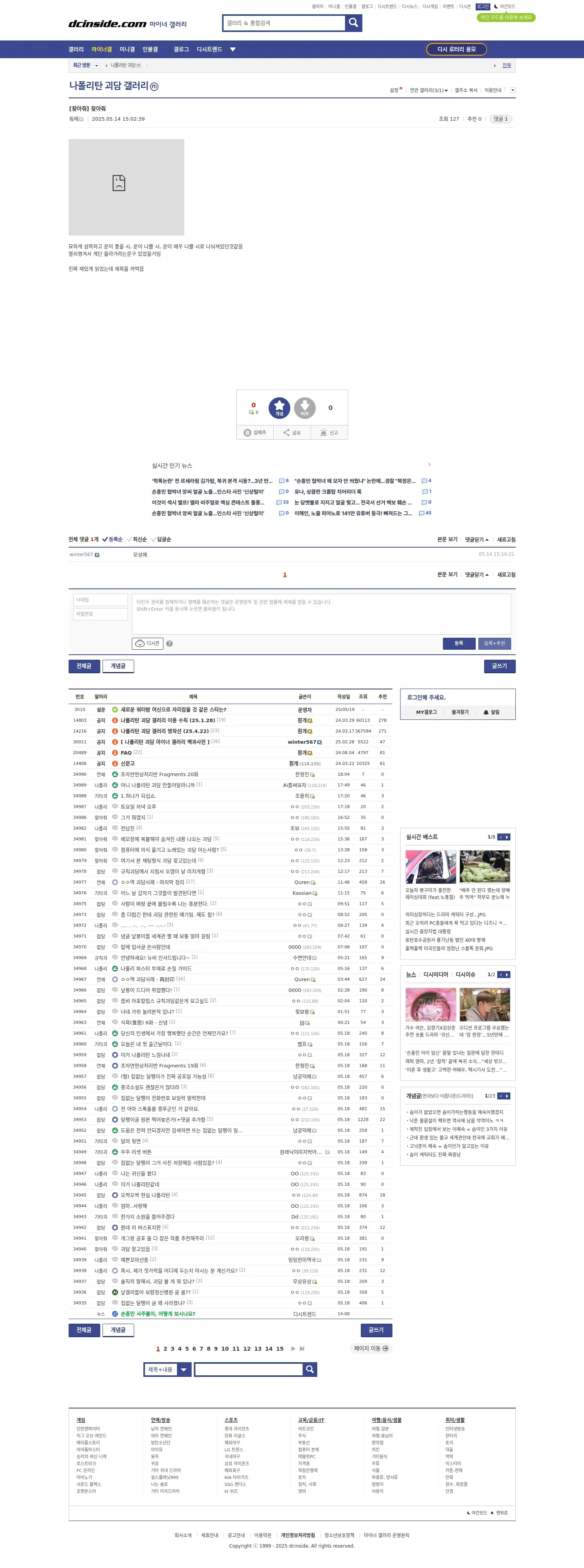
Task: Click the 실베추 button icon
Action: [255, 433]
